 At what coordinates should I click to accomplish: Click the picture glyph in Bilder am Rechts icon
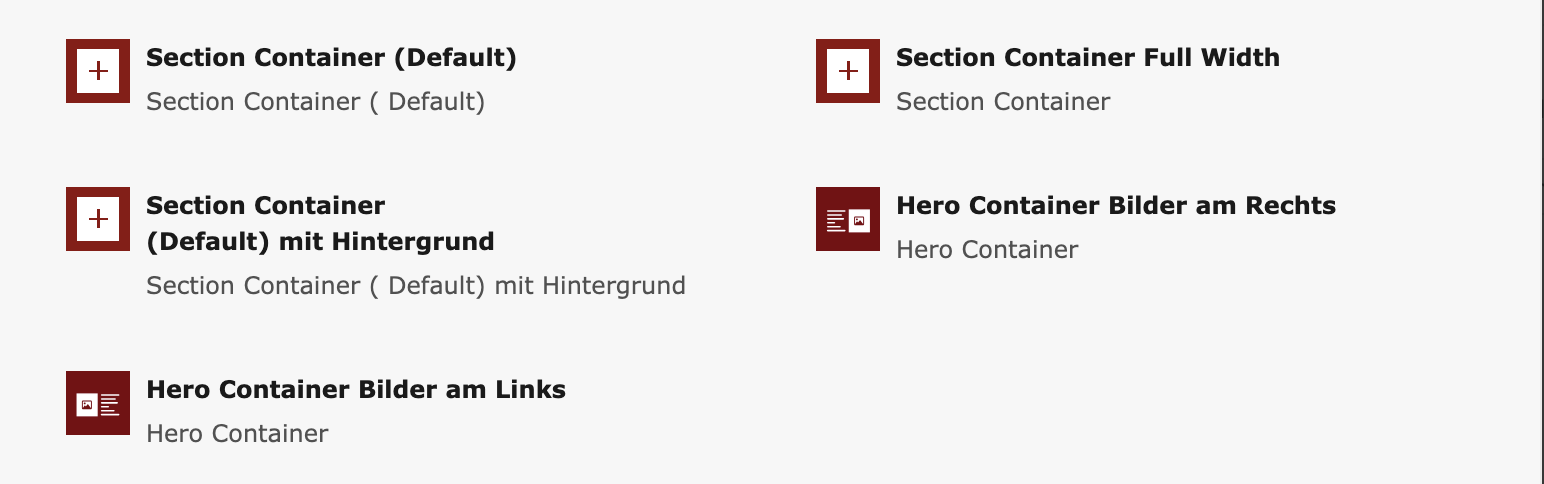pyautogui.click(x=858, y=220)
